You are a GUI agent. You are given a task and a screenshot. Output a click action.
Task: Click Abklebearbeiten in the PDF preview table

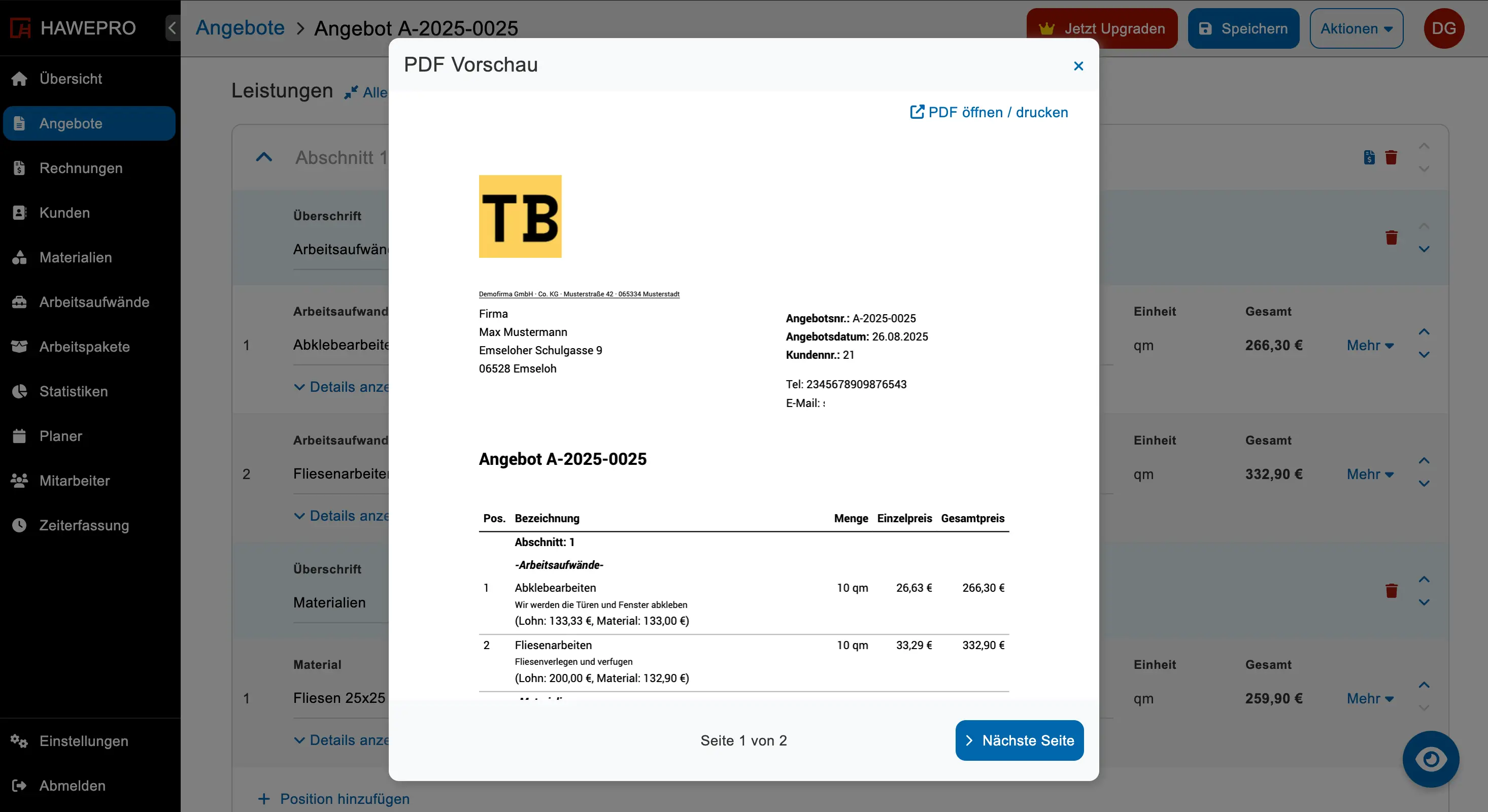[555, 588]
